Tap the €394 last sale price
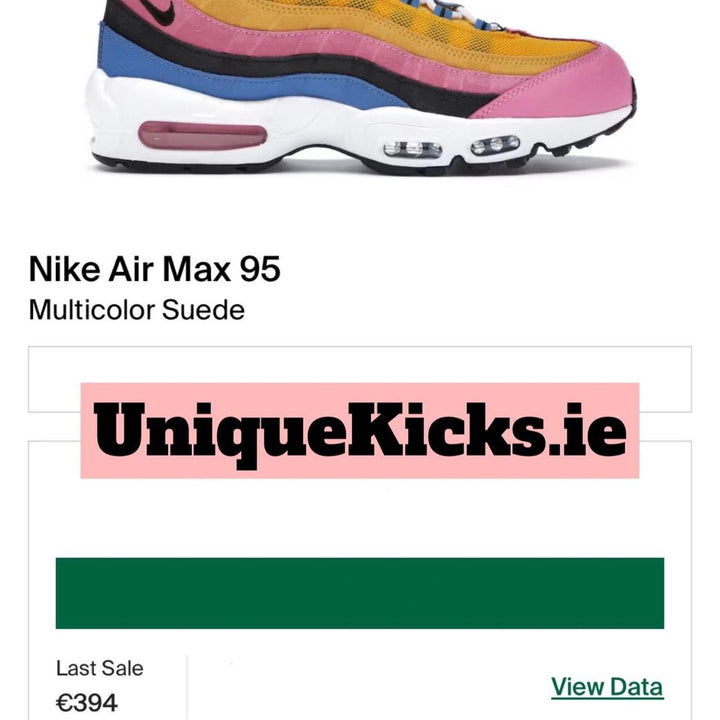Image resolution: width=720 pixels, height=720 pixels. [87, 703]
